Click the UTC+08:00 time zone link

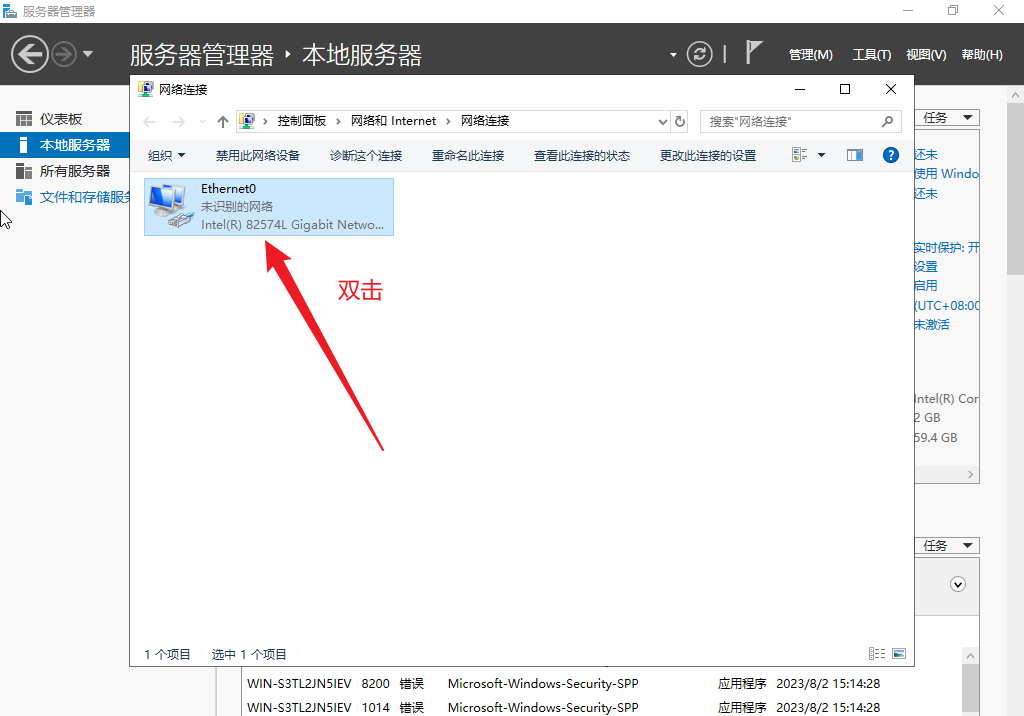tap(947, 306)
